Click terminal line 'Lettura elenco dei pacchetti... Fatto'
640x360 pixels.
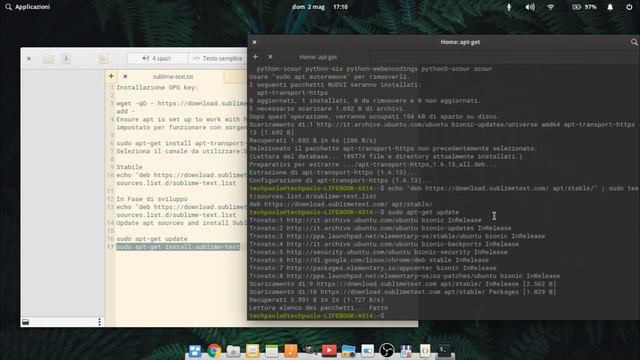[x=318, y=308]
